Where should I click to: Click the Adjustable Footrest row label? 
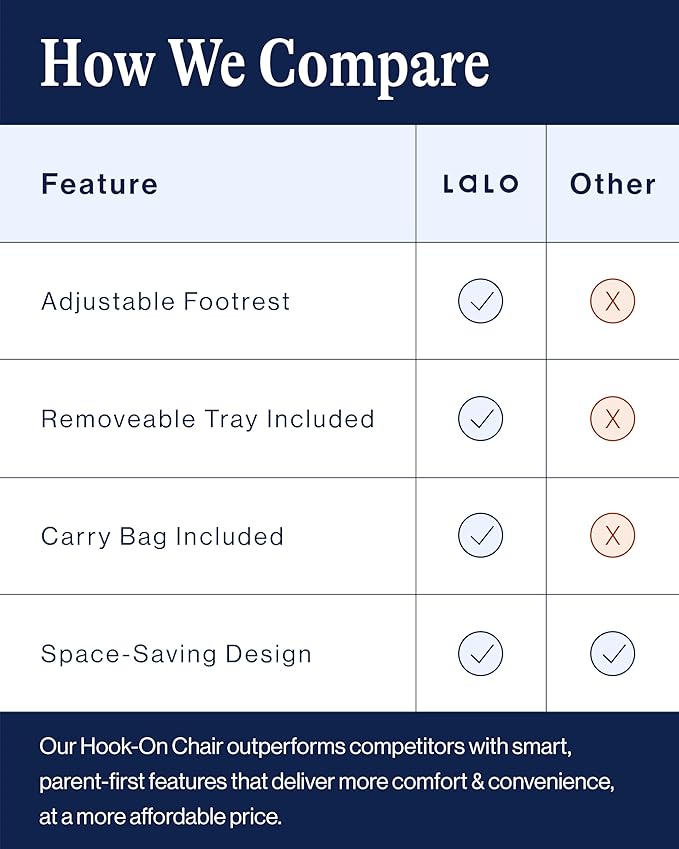tap(166, 302)
